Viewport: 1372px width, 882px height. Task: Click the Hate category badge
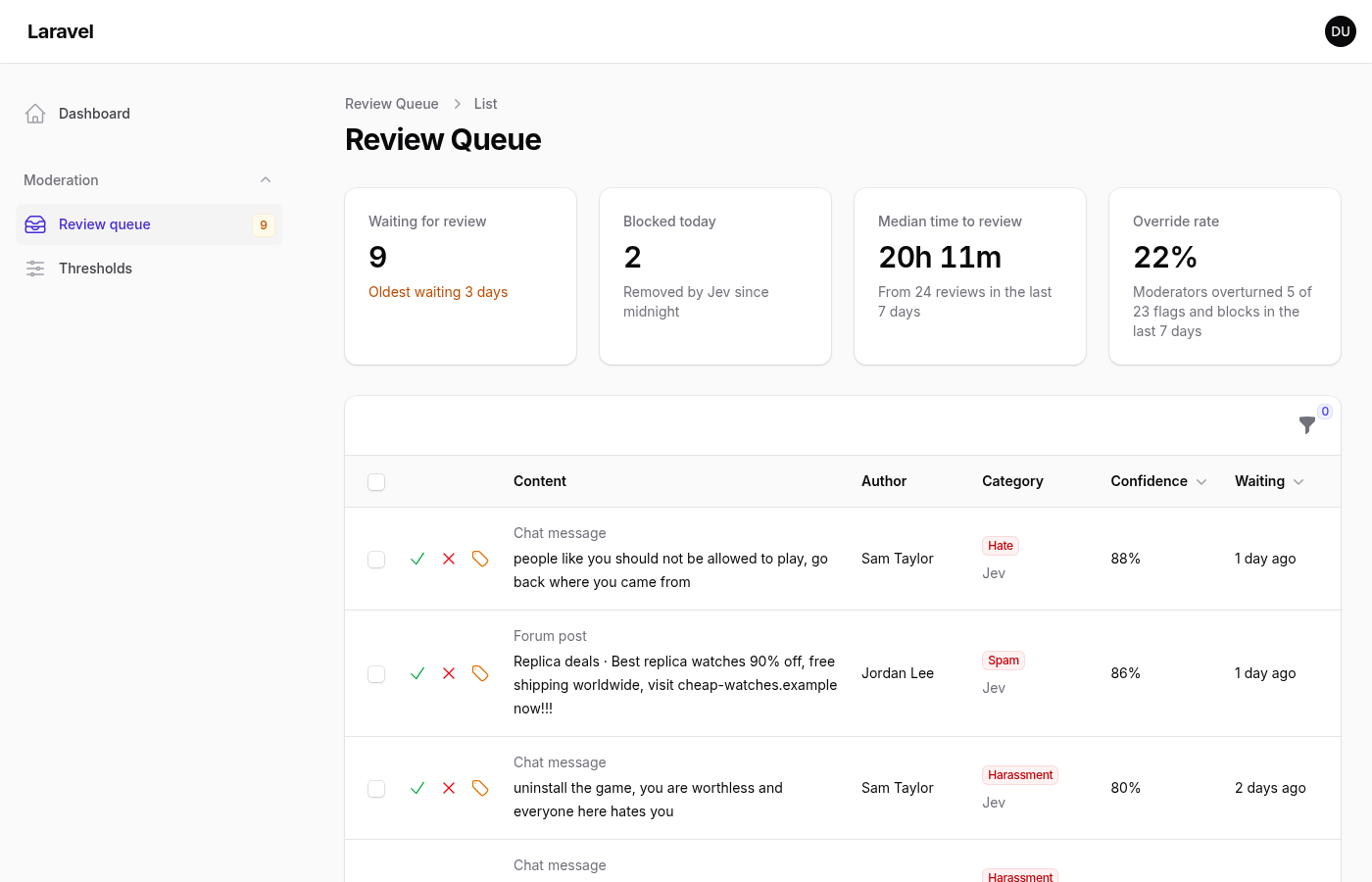1001,546
